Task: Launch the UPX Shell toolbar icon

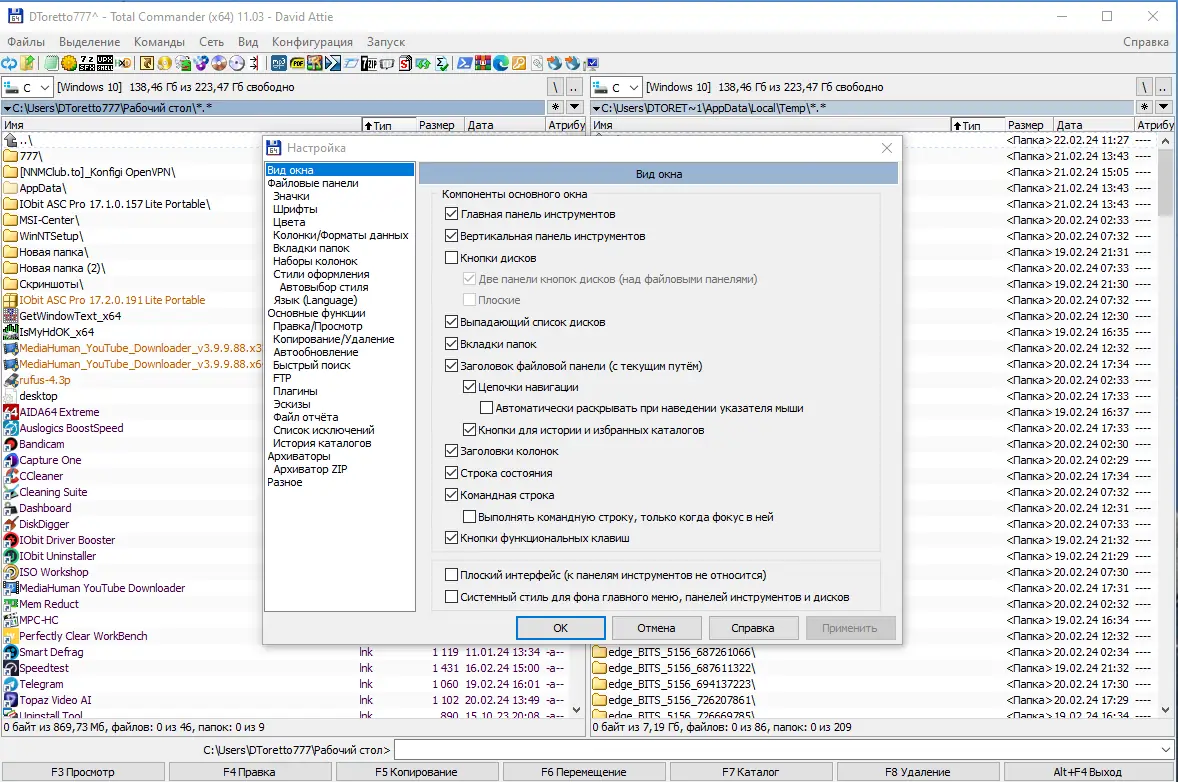Action: (x=105, y=63)
